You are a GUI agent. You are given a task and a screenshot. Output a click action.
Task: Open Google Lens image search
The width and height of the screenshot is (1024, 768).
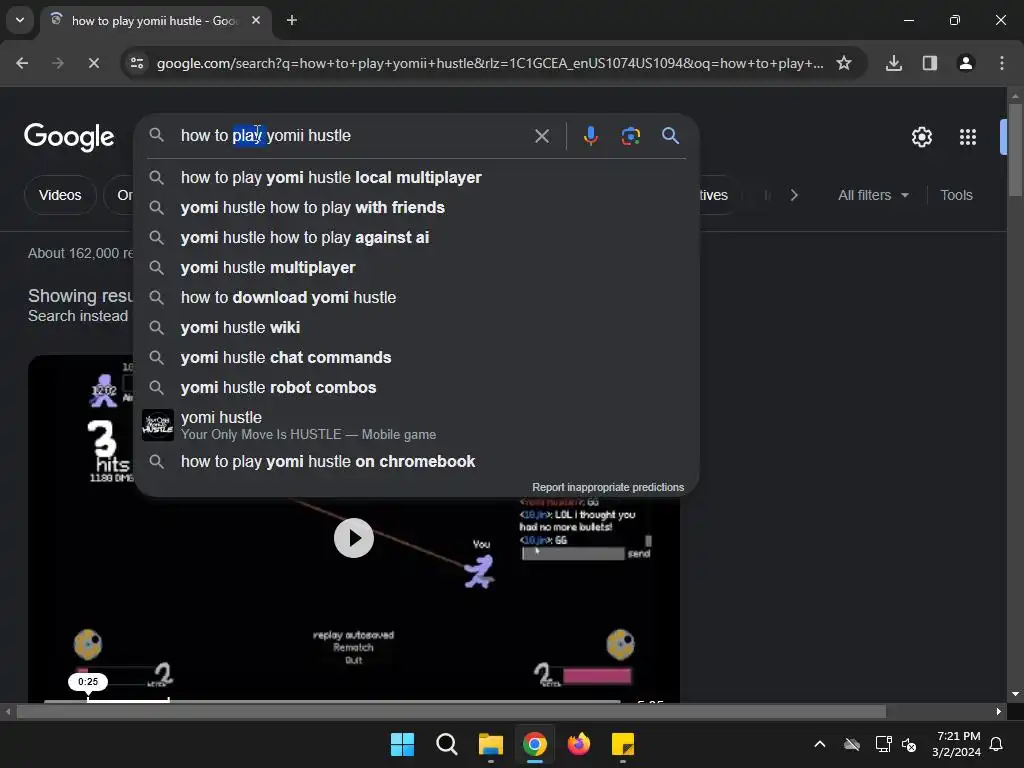[x=630, y=136]
